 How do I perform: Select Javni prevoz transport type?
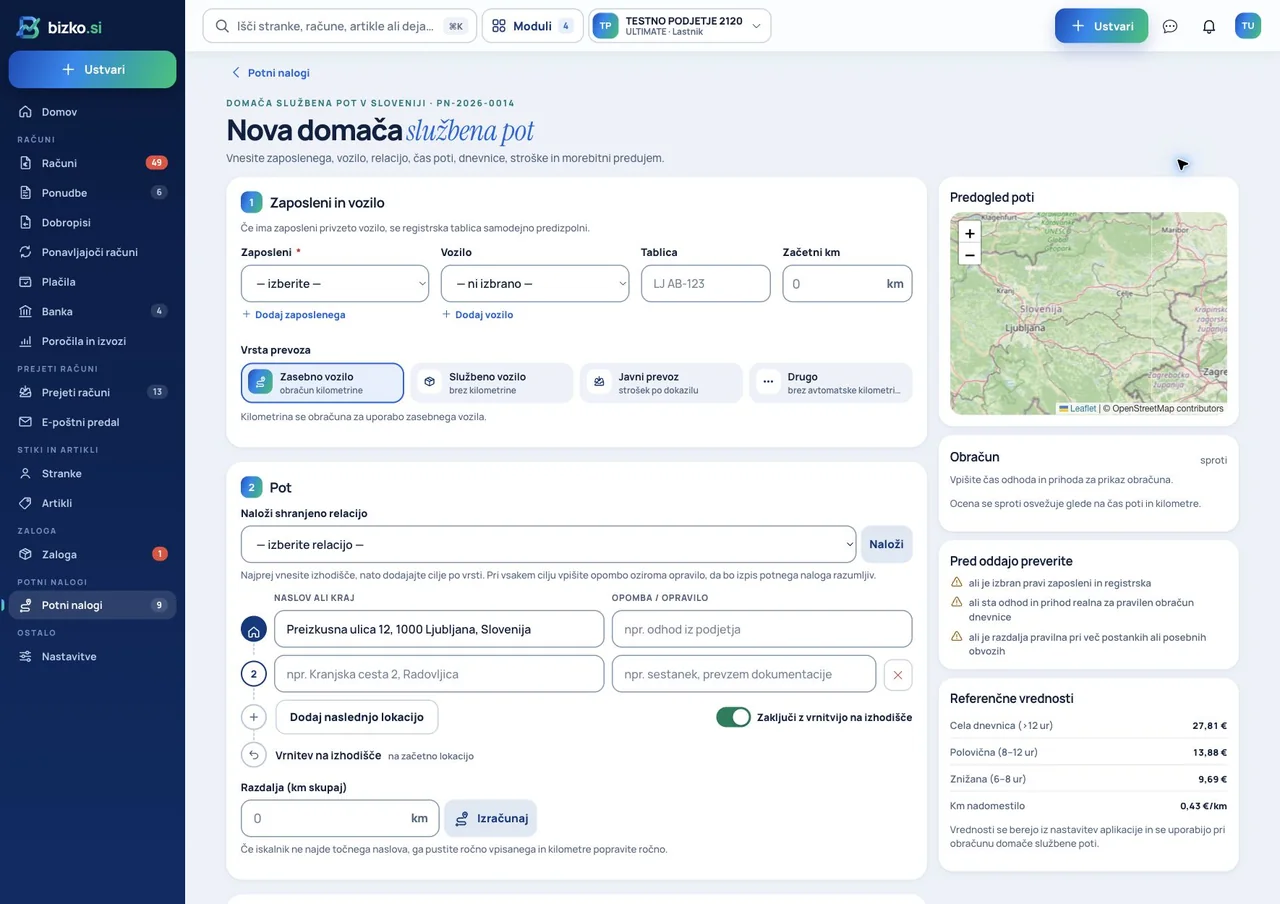coord(661,383)
